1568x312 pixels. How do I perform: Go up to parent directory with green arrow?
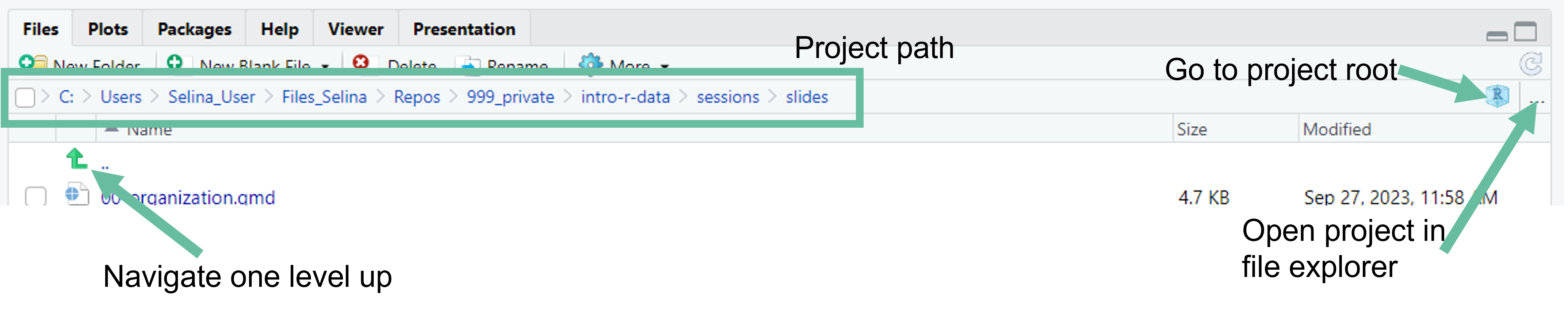click(x=77, y=159)
